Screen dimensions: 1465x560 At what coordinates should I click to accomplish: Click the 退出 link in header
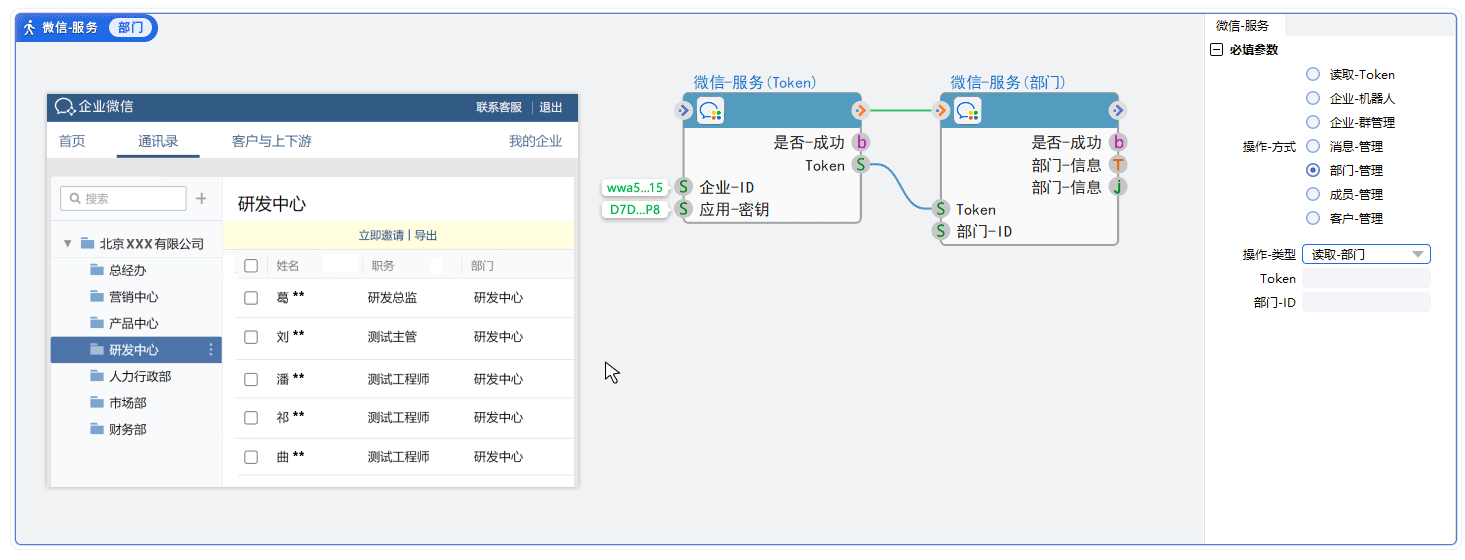tap(551, 108)
